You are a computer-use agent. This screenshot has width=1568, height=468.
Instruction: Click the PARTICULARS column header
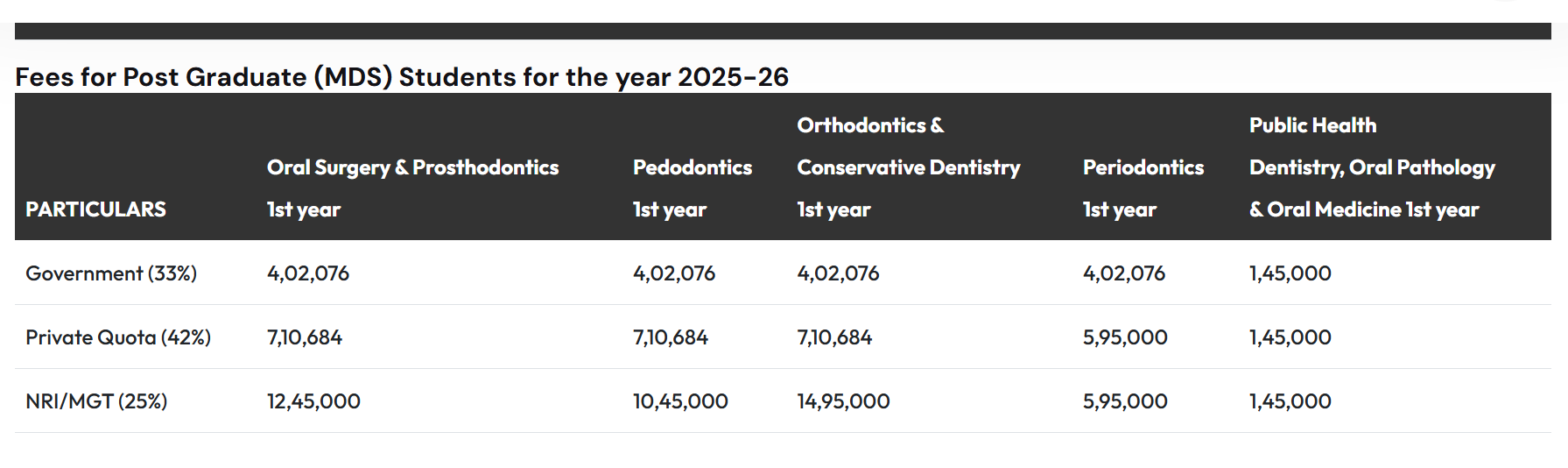(x=95, y=209)
